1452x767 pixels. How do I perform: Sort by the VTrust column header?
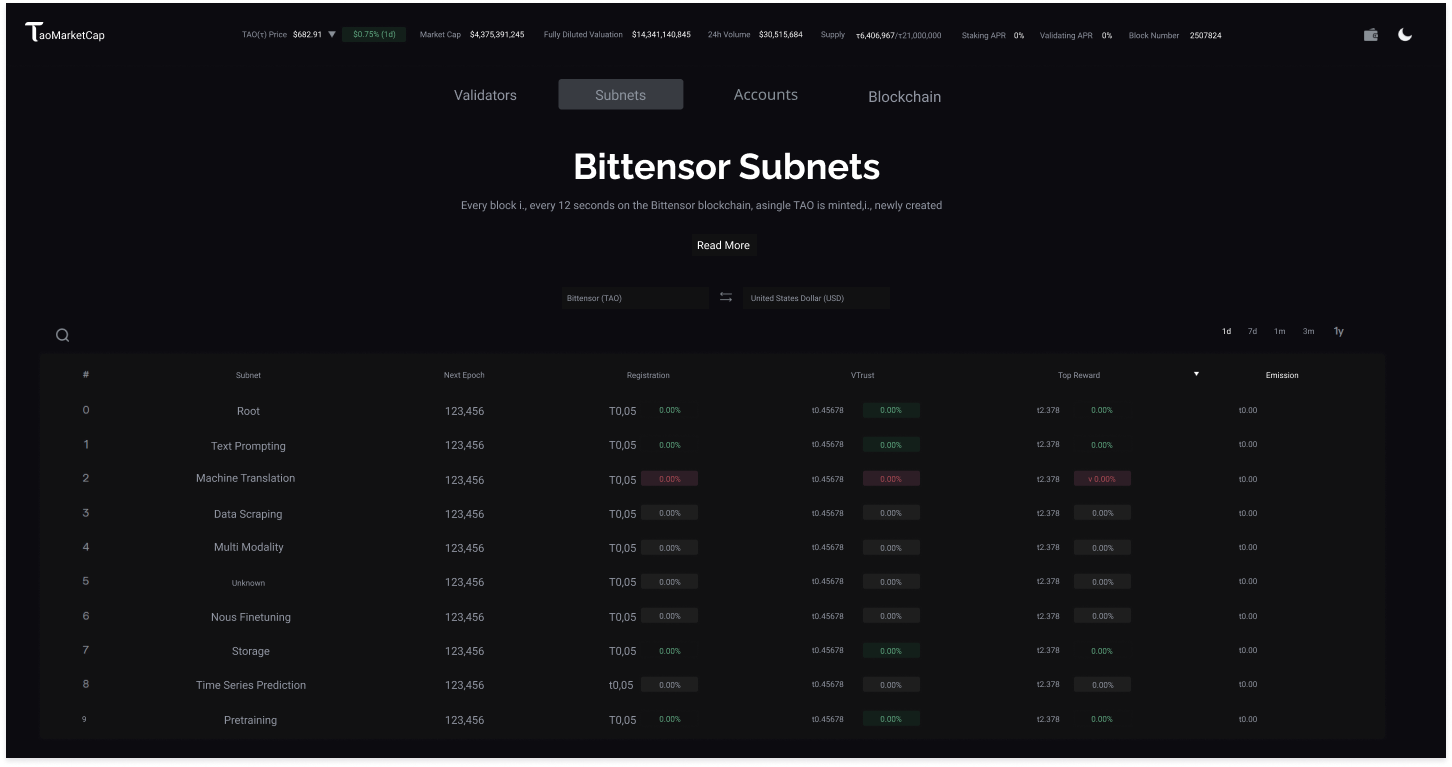[x=862, y=375]
